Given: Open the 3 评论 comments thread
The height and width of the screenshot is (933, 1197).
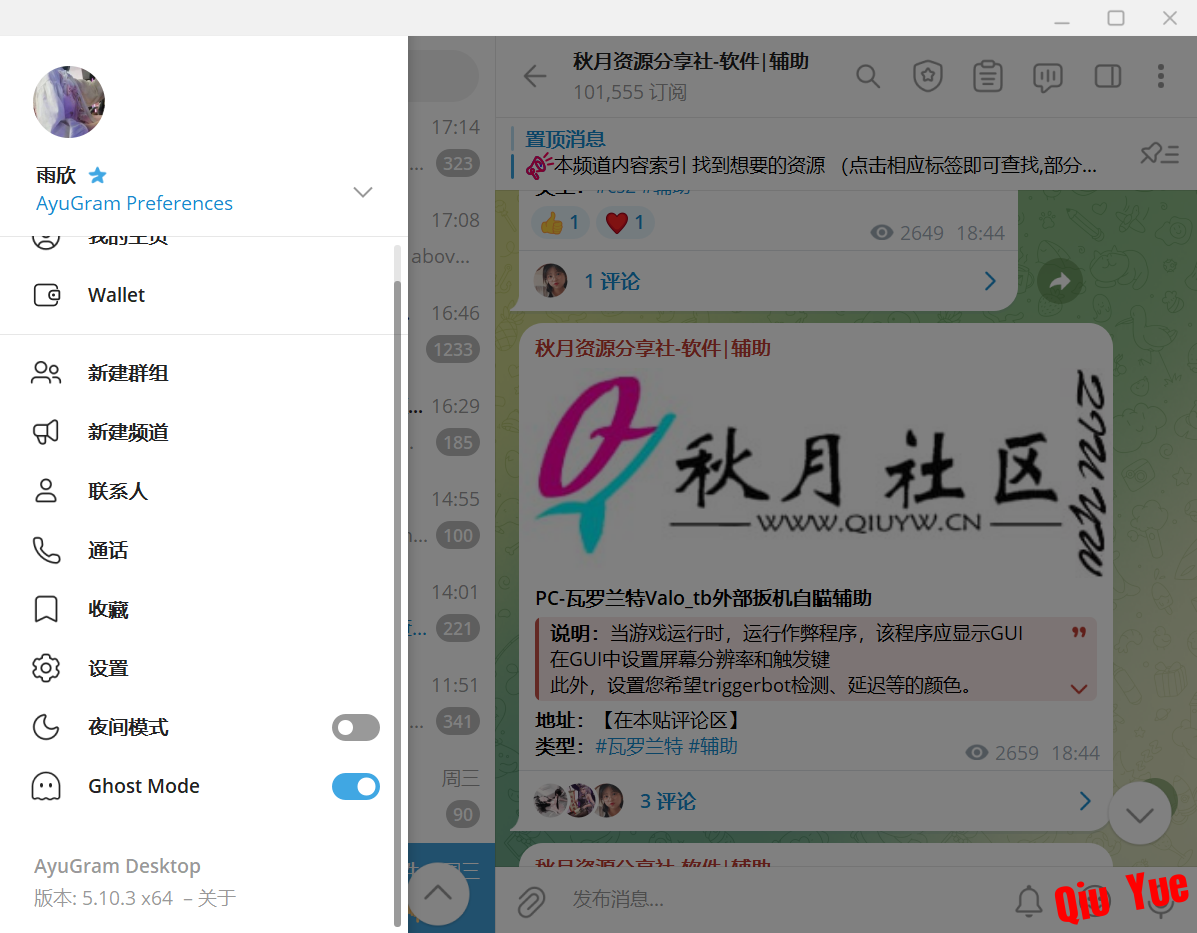Looking at the screenshot, I should (667, 801).
